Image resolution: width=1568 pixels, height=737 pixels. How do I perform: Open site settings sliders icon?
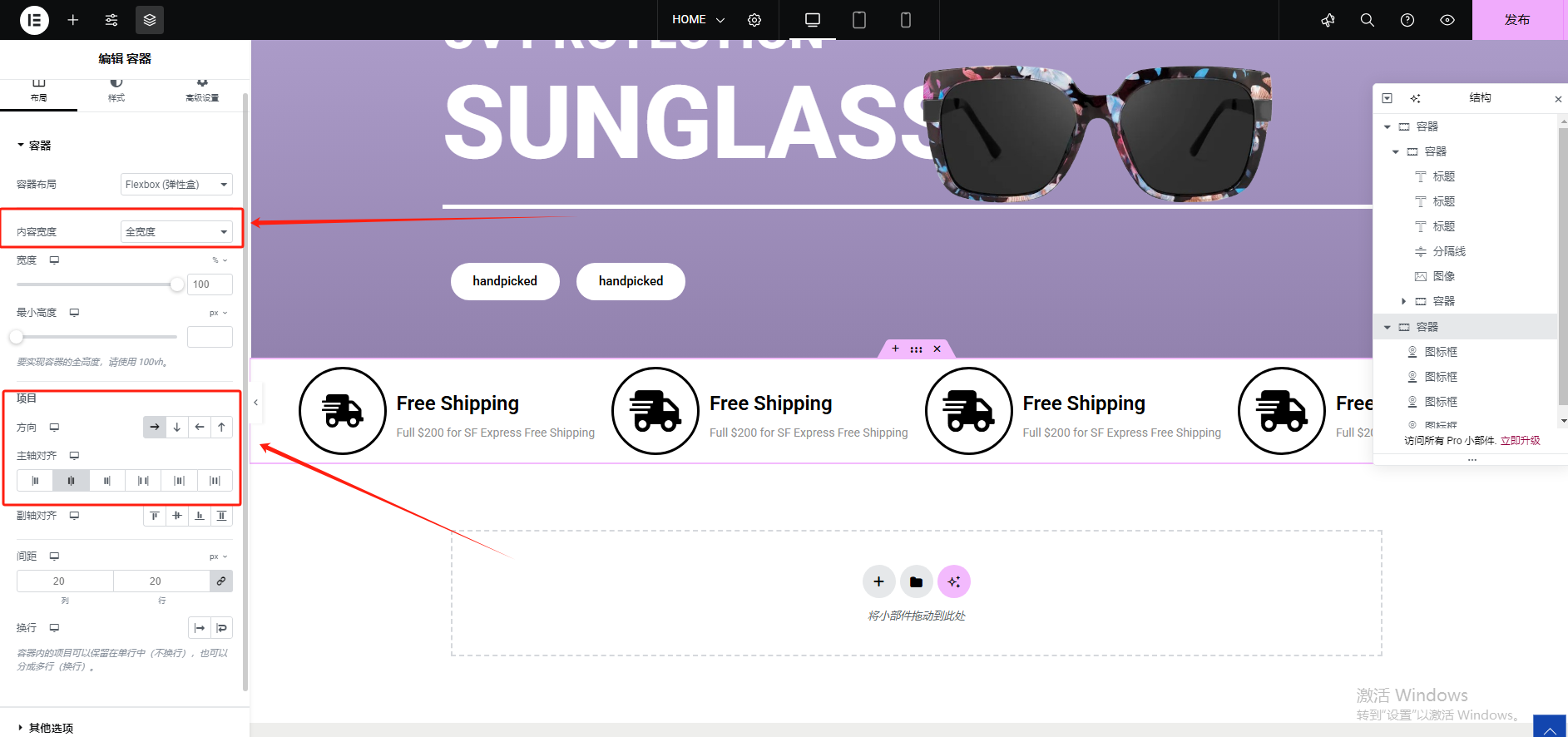111,20
